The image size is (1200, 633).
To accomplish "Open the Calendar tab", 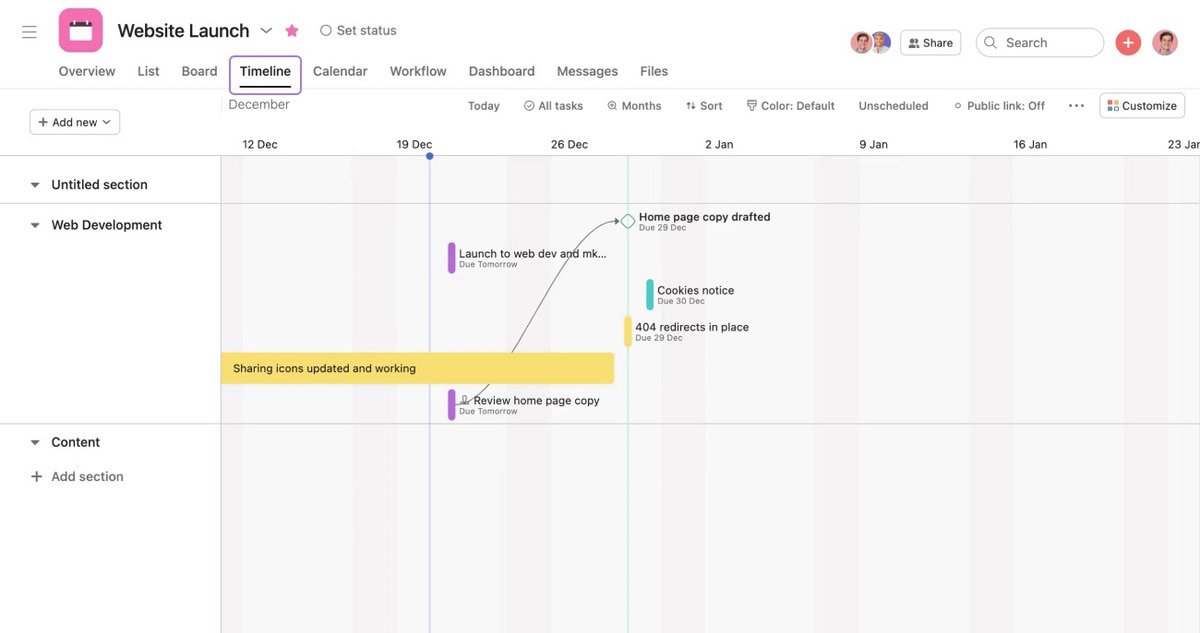I will point(340,71).
